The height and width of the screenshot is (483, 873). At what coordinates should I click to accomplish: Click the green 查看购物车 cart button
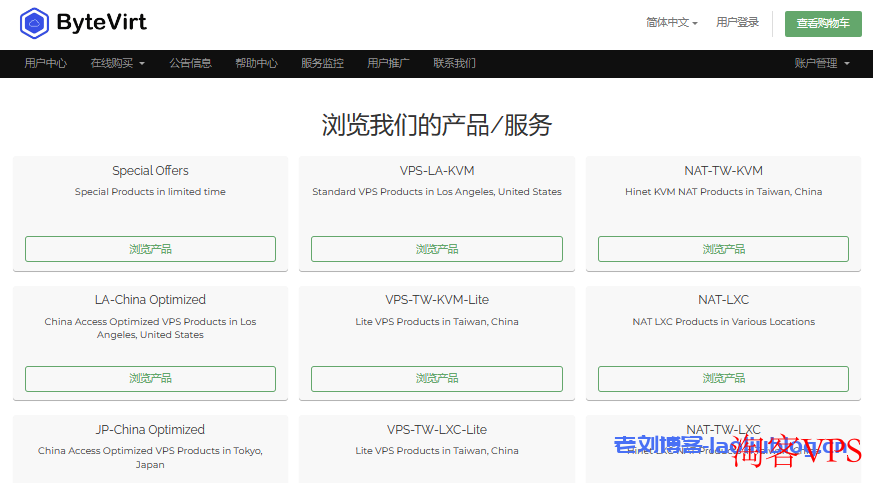(x=823, y=23)
